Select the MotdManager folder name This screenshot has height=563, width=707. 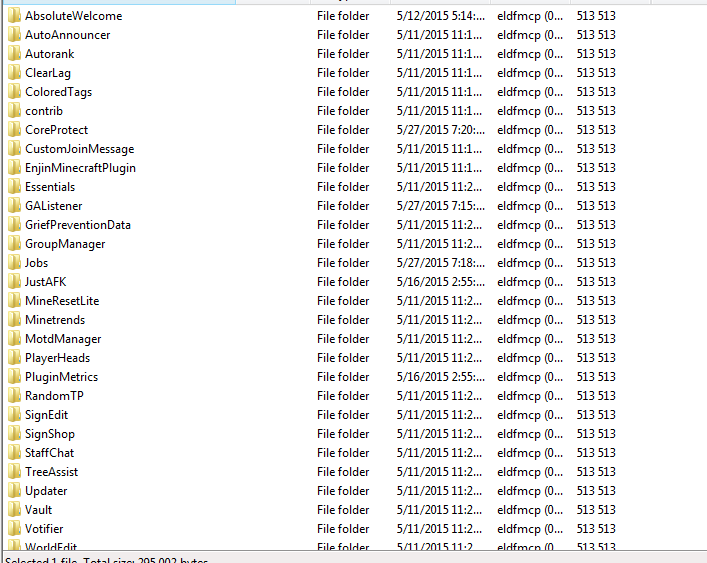coord(63,339)
